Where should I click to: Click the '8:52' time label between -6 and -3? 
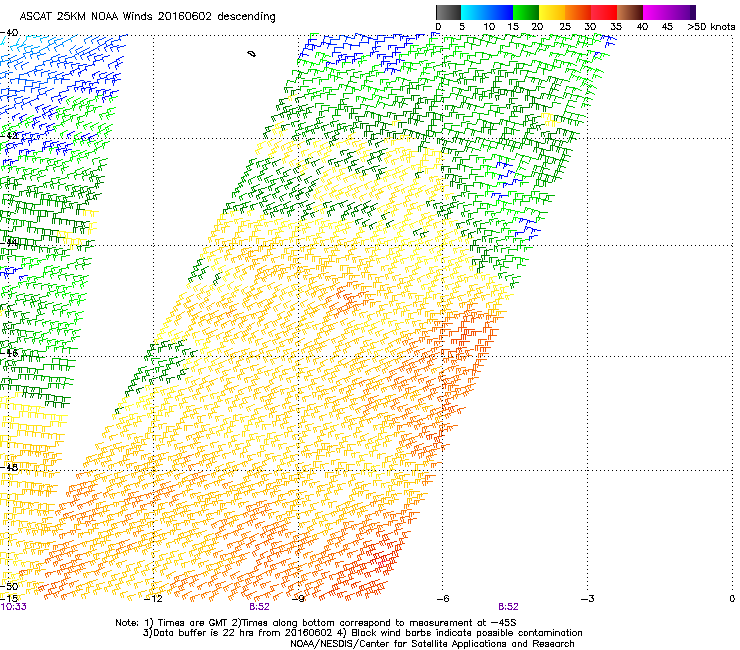point(508,607)
